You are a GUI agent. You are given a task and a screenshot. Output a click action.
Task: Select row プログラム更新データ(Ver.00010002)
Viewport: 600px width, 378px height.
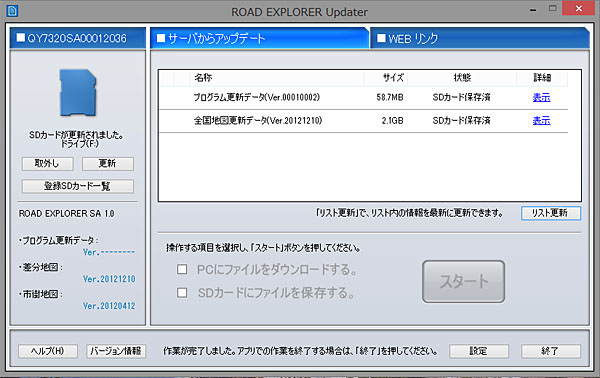click(363, 98)
